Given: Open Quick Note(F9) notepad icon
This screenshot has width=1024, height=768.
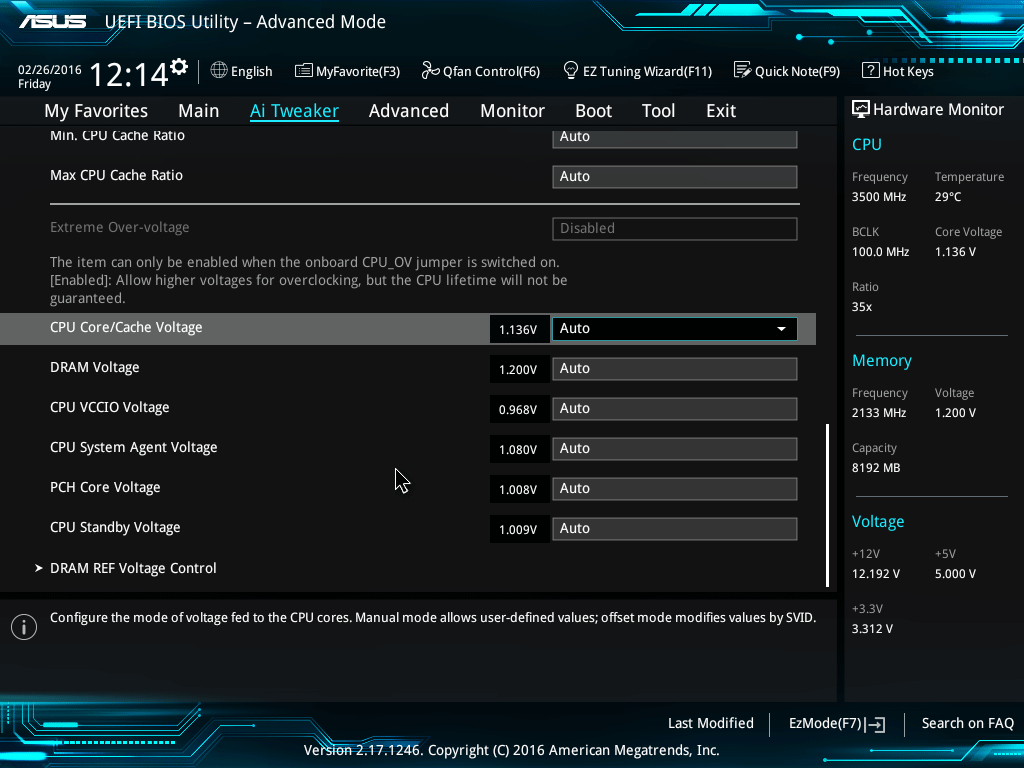Looking at the screenshot, I should 742,71.
